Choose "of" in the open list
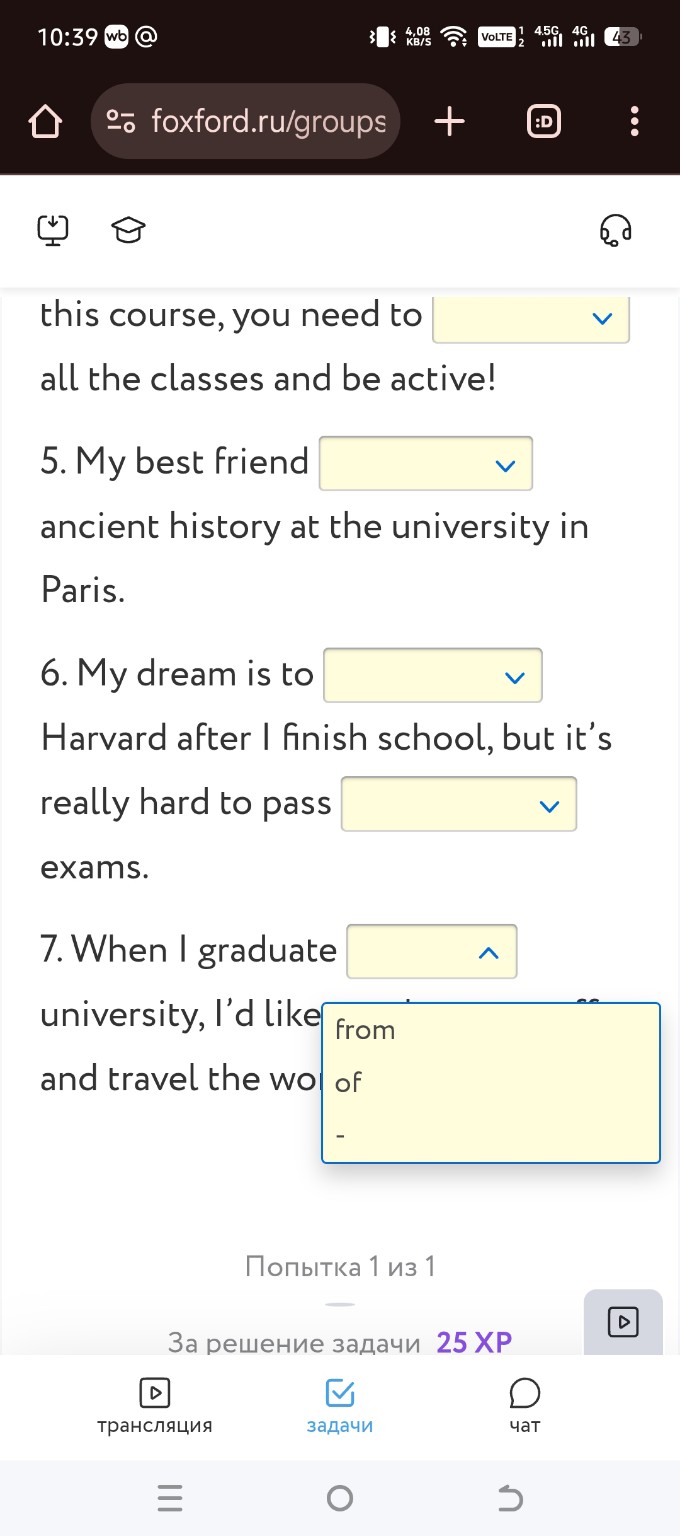 click(349, 1082)
